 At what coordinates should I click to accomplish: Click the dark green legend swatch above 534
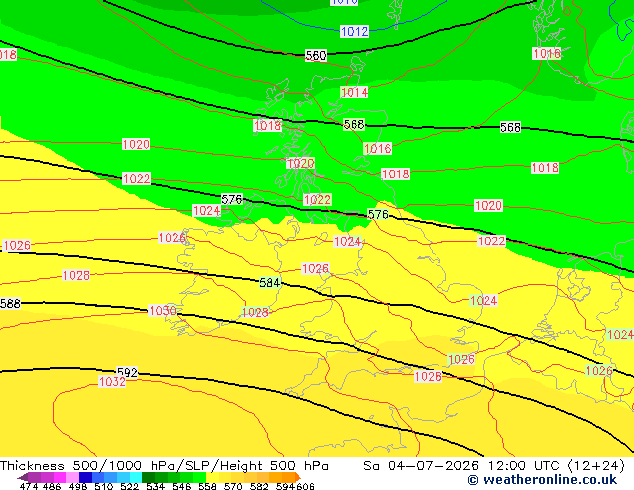click(x=148, y=477)
